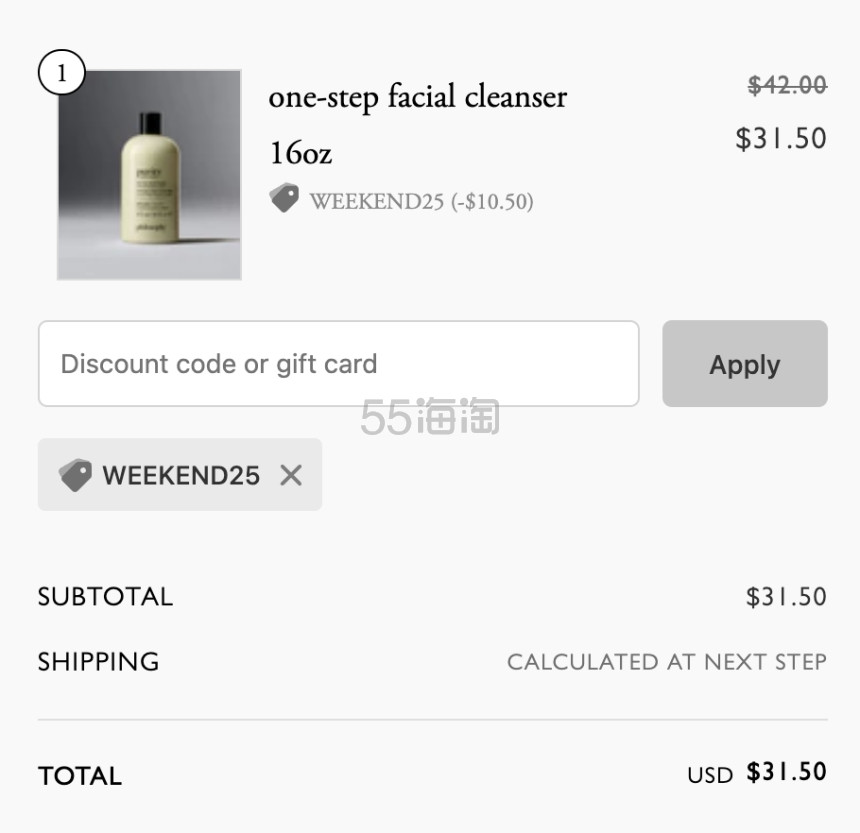Screen dimensions: 860x833
Task: Click the WEEKEND25 (-$10.50) discount text
Action: (x=421, y=201)
